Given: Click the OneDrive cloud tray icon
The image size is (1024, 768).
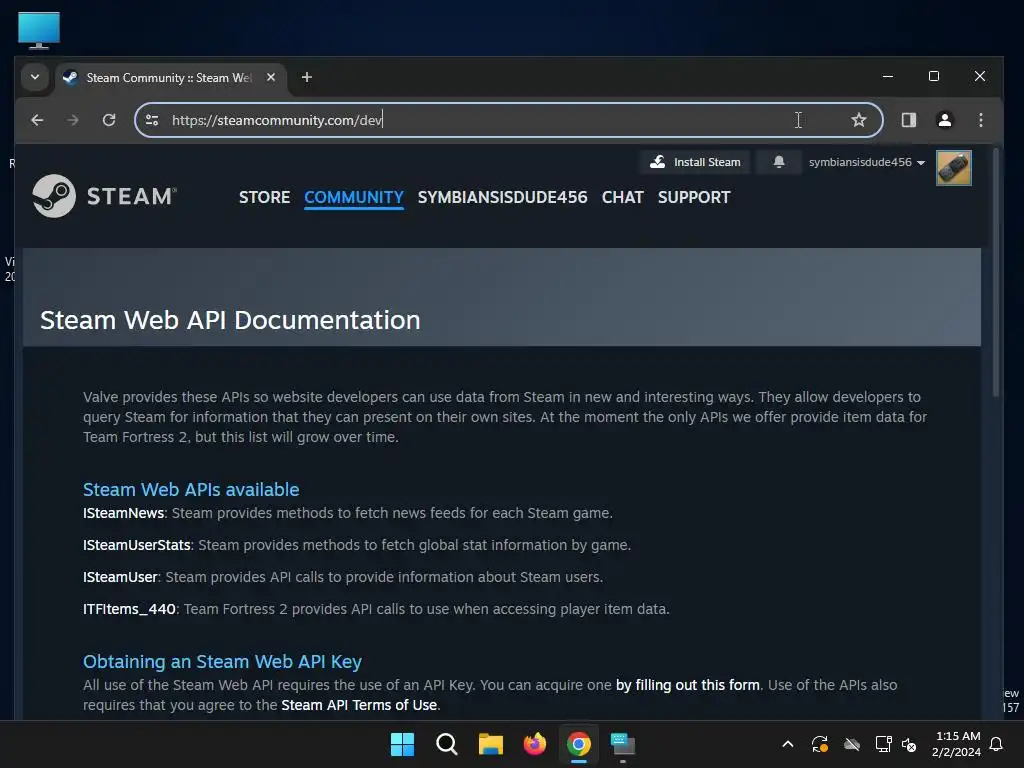Looking at the screenshot, I should click(x=852, y=744).
